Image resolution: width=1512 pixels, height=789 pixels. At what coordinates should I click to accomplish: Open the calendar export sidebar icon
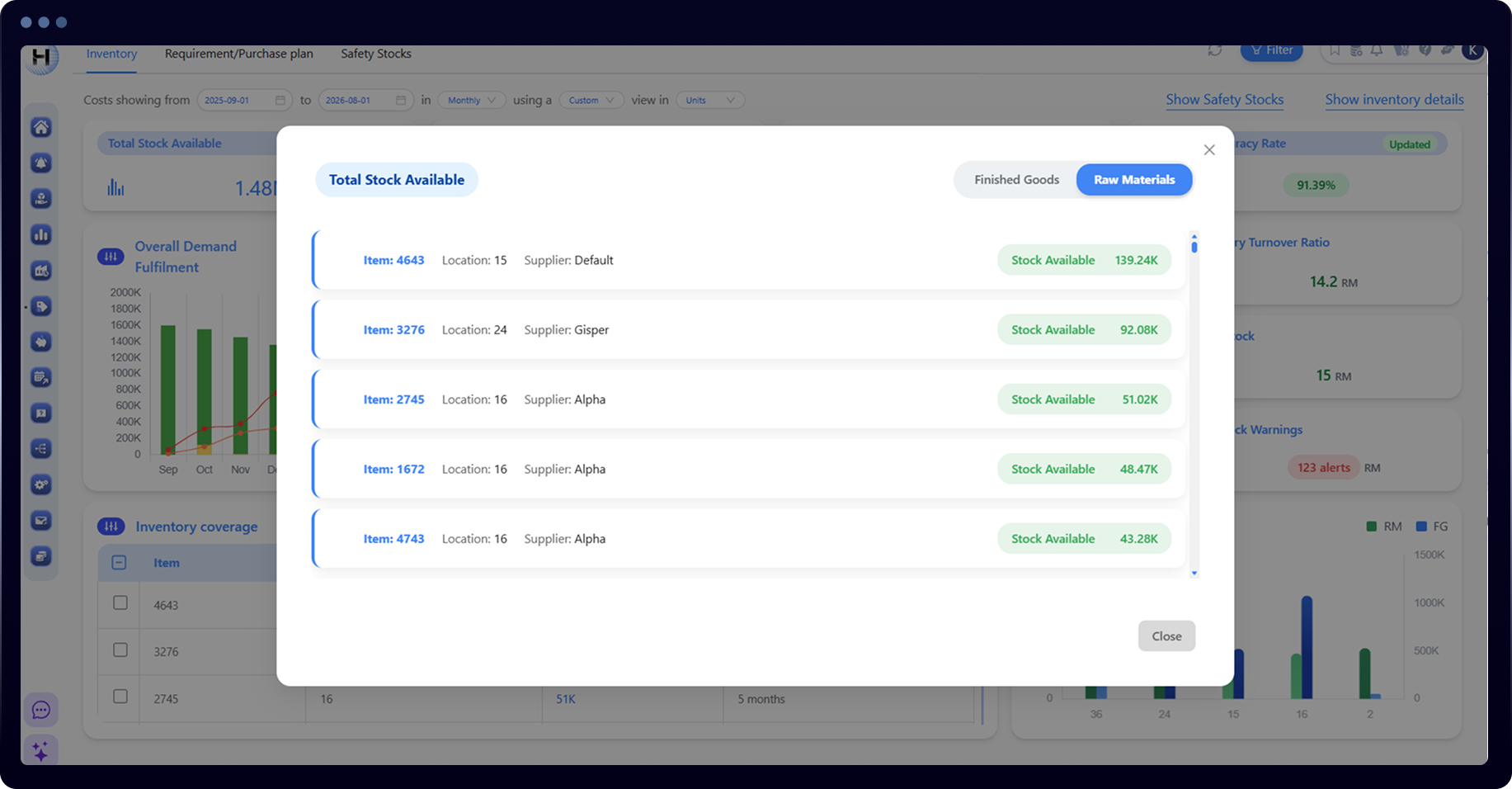click(41, 377)
